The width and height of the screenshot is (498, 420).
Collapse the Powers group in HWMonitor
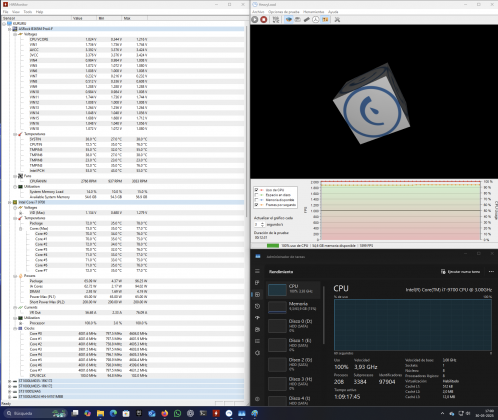click(15, 276)
